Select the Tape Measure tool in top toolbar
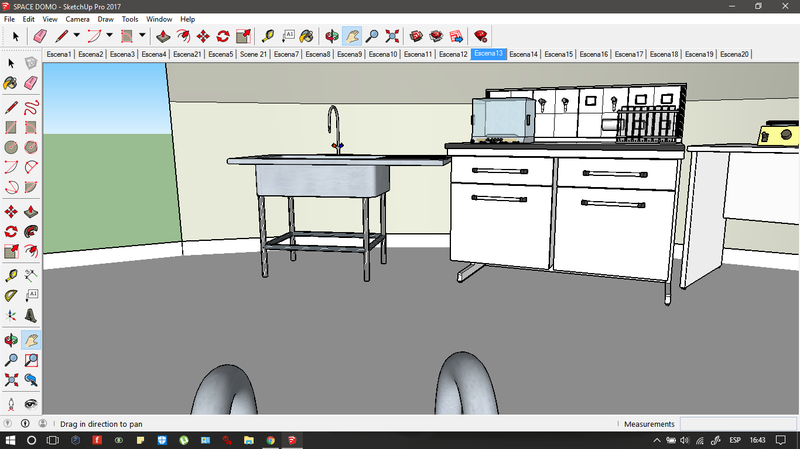 tap(267, 36)
